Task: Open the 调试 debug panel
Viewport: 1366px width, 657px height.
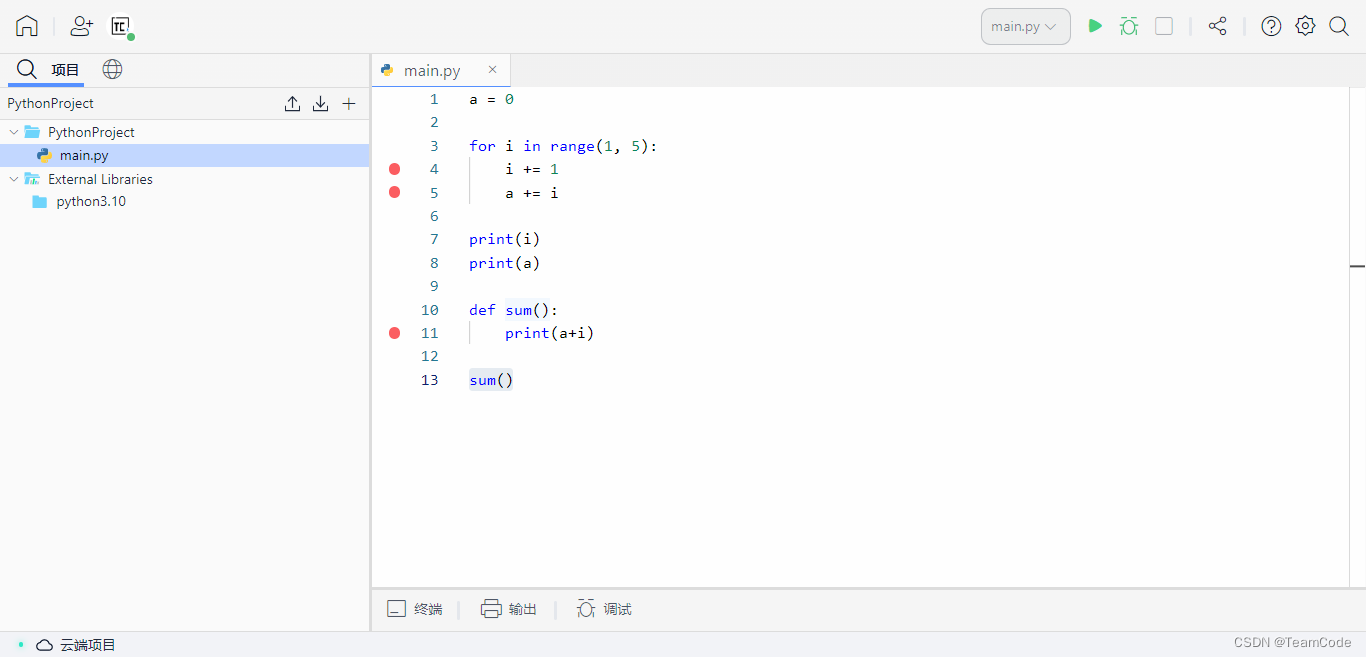Action: point(604,609)
